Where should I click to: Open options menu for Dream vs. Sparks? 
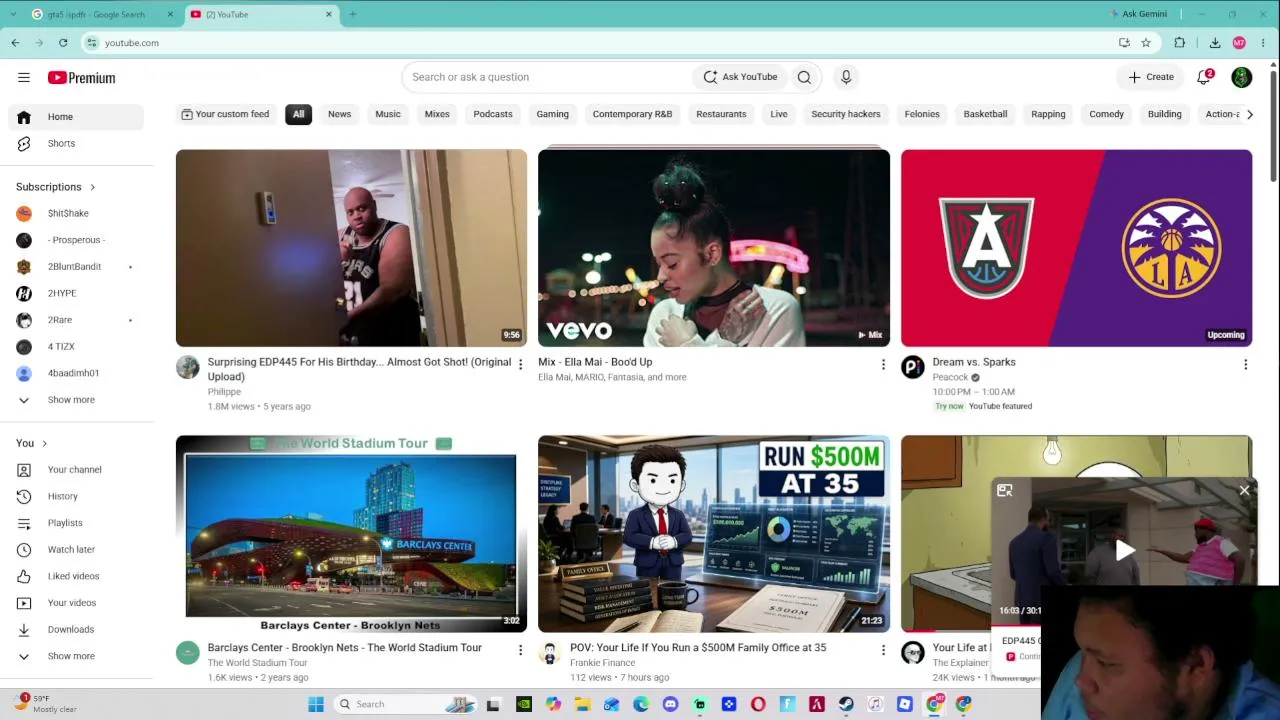point(1245,364)
